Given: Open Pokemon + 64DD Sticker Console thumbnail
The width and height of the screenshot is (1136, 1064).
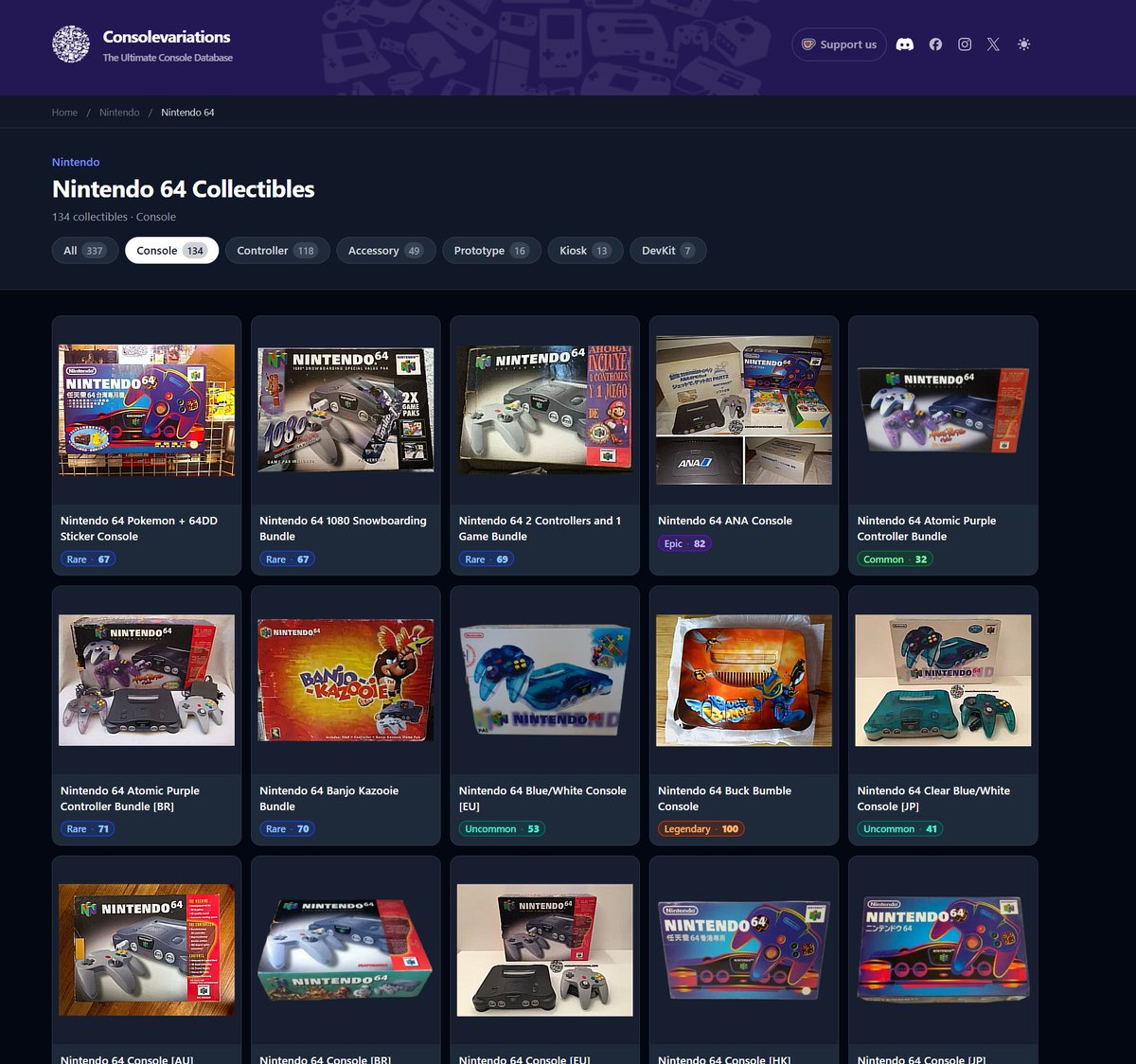Looking at the screenshot, I should coord(147,410).
